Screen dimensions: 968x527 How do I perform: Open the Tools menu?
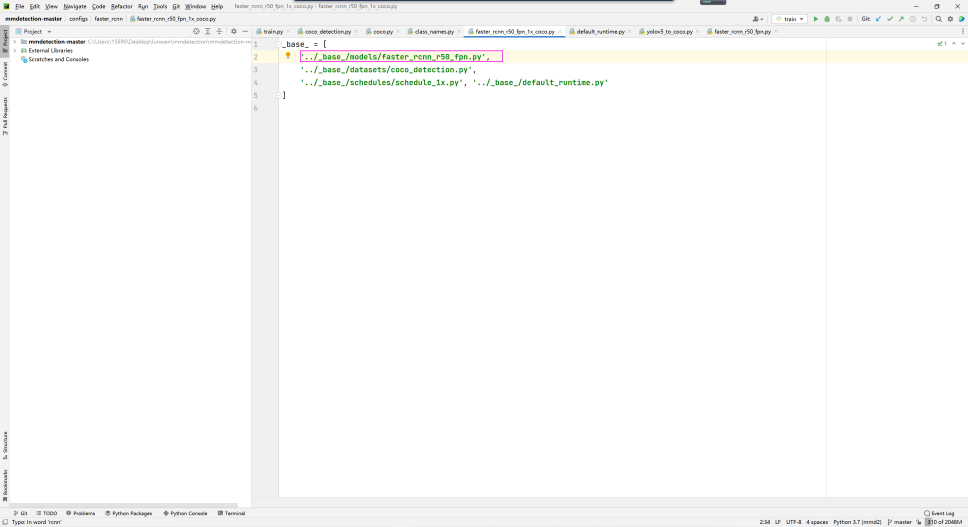[160, 6]
